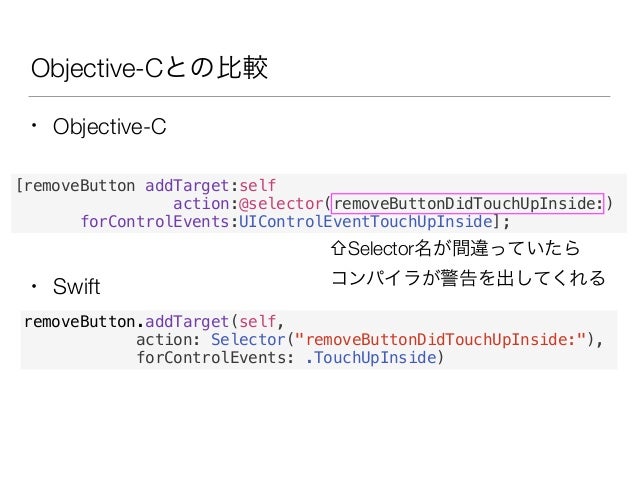The height and width of the screenshot is (479, 638).
Task: Click the pink-boxed removeButtonDidTouchUpInside: selector
Action: pos(468,203)
